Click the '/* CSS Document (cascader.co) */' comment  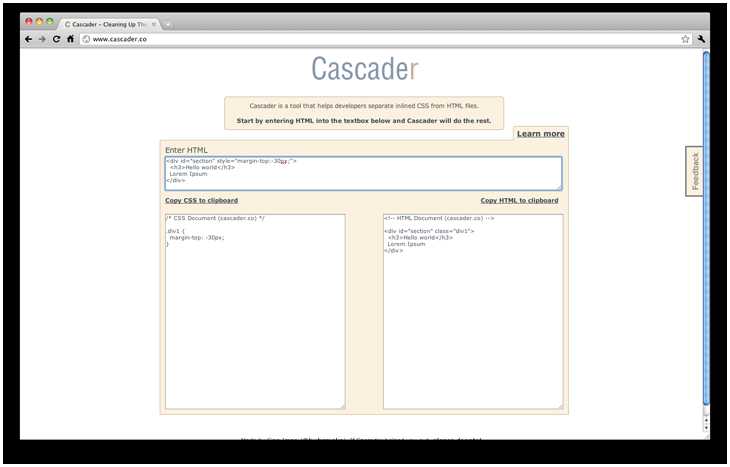(215, 218)
